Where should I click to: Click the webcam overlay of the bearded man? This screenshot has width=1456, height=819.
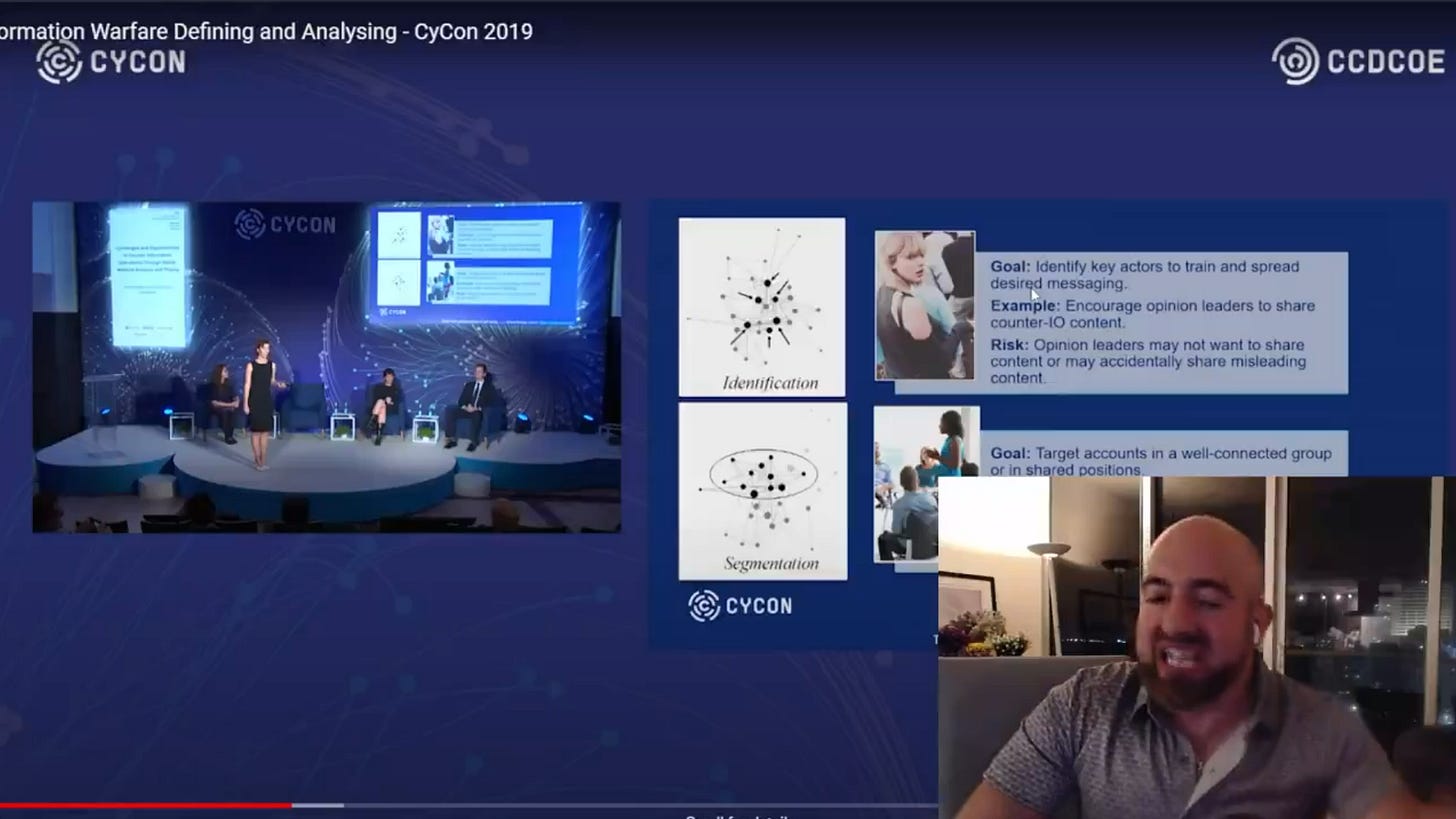click(x=1197, y=647)
